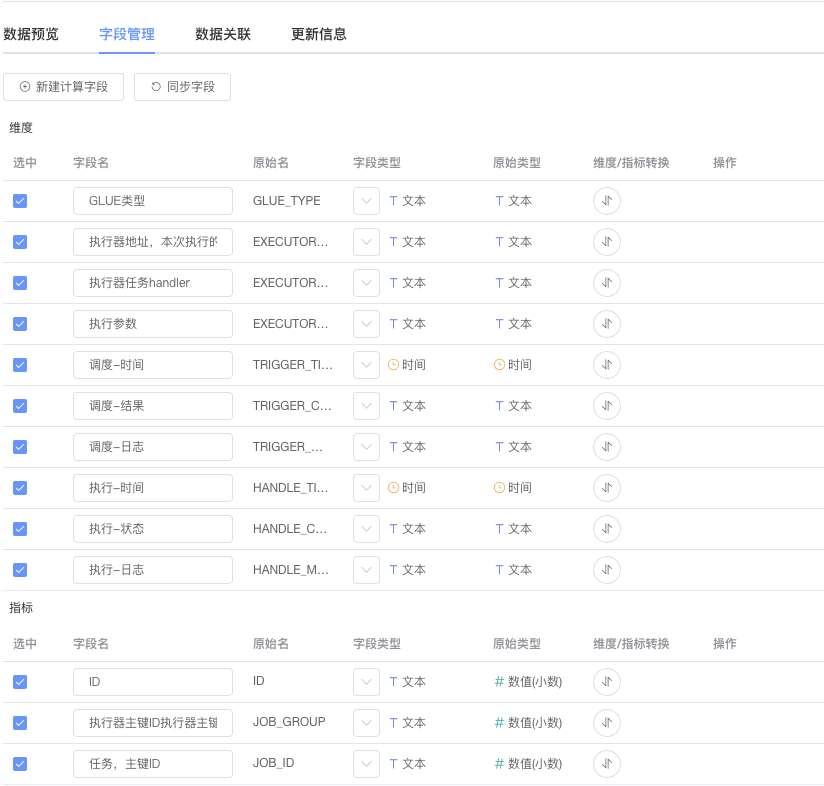Screen dimensions: 824x786
Task: Click the convert icon in the ID metric row
Action: click(607, 681)
